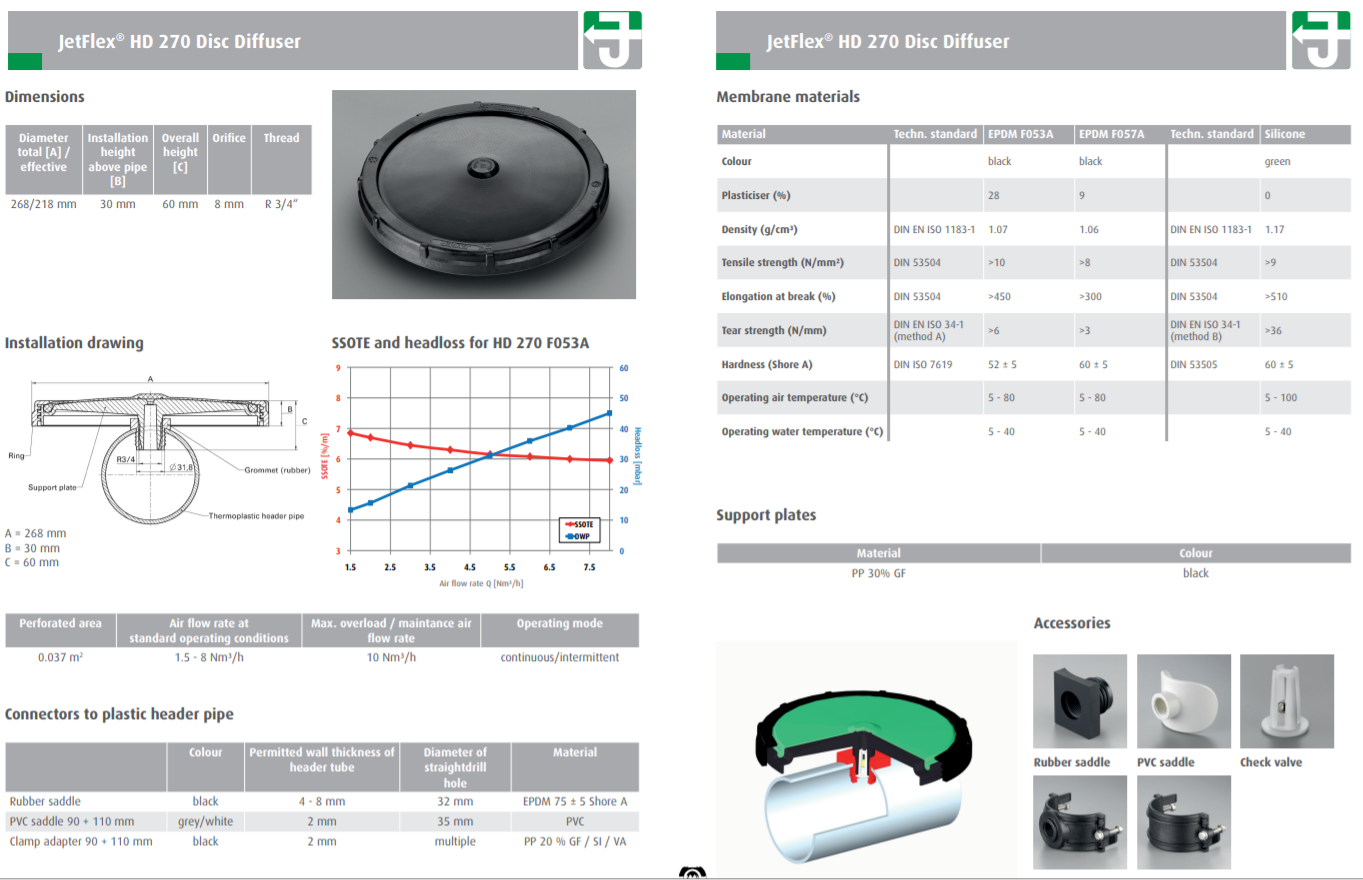Click the 'Tensile strength (N/mm²)' row label
1363x880 pixels.
click(782, 263)
